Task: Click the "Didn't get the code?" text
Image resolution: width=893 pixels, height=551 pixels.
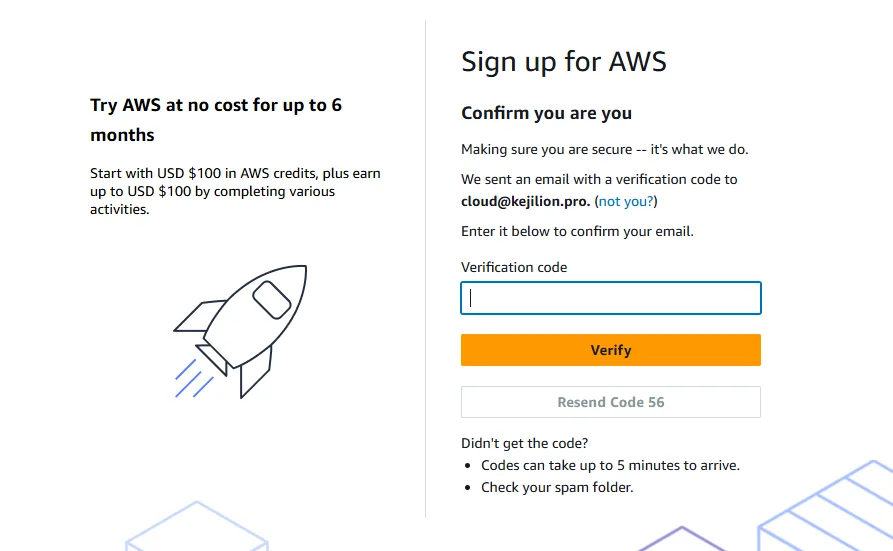Action: point(525,443)
